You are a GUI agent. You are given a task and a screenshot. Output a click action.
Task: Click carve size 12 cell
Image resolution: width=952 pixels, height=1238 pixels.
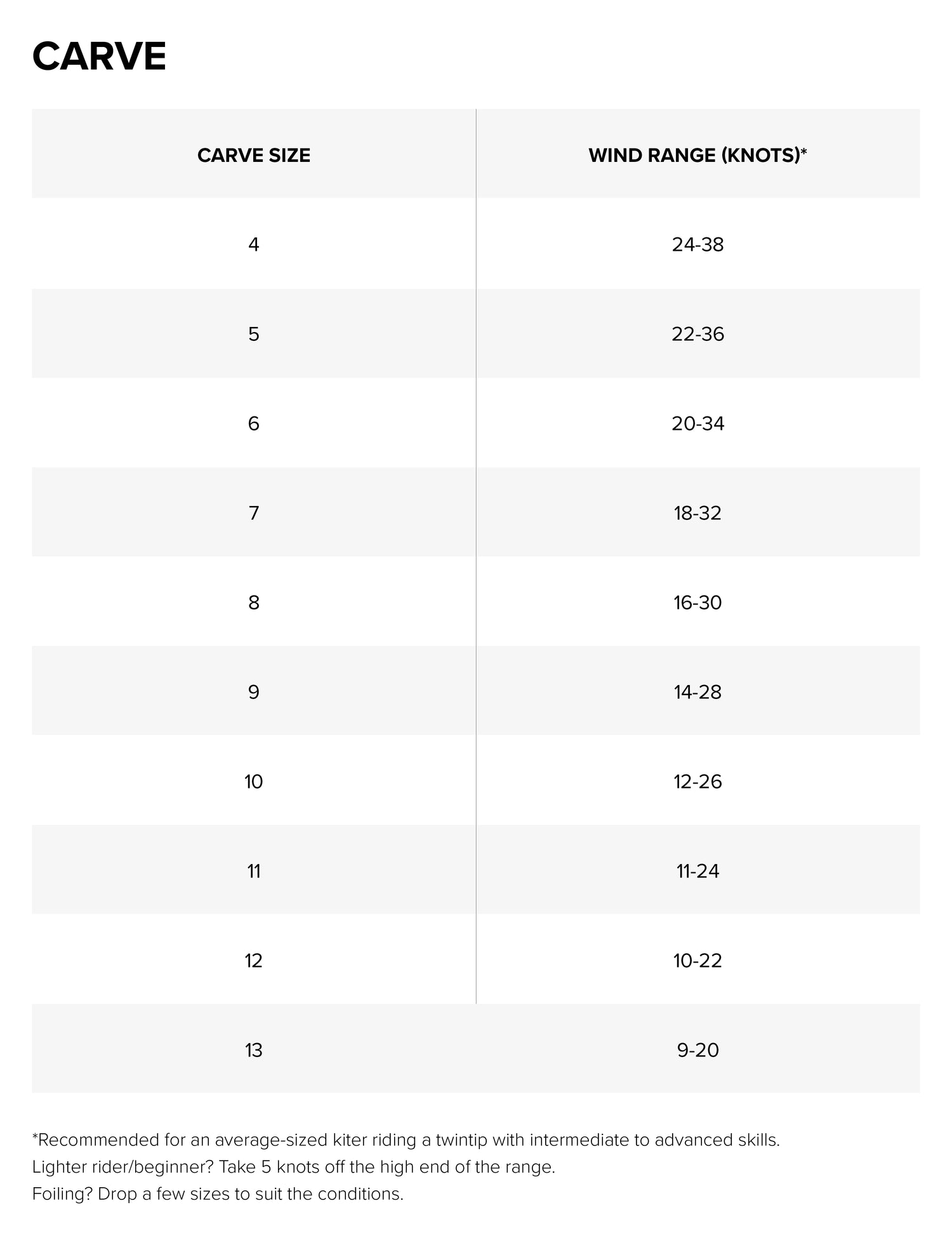click(x=254, y=961)
